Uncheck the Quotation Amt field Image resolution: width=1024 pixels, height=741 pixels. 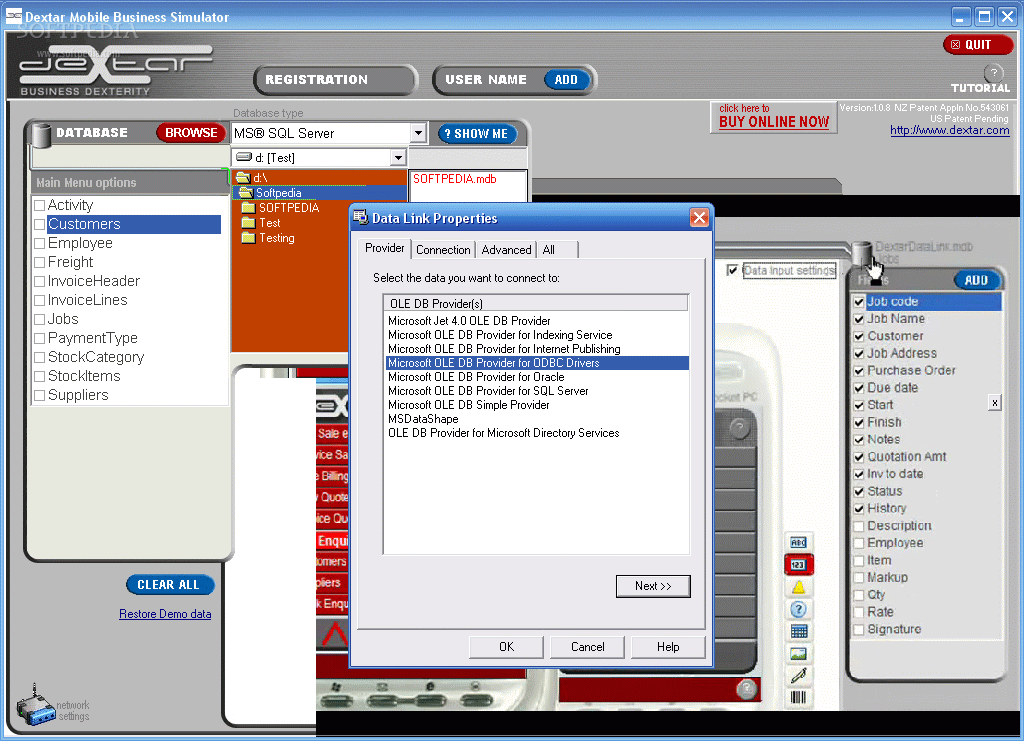859,457
